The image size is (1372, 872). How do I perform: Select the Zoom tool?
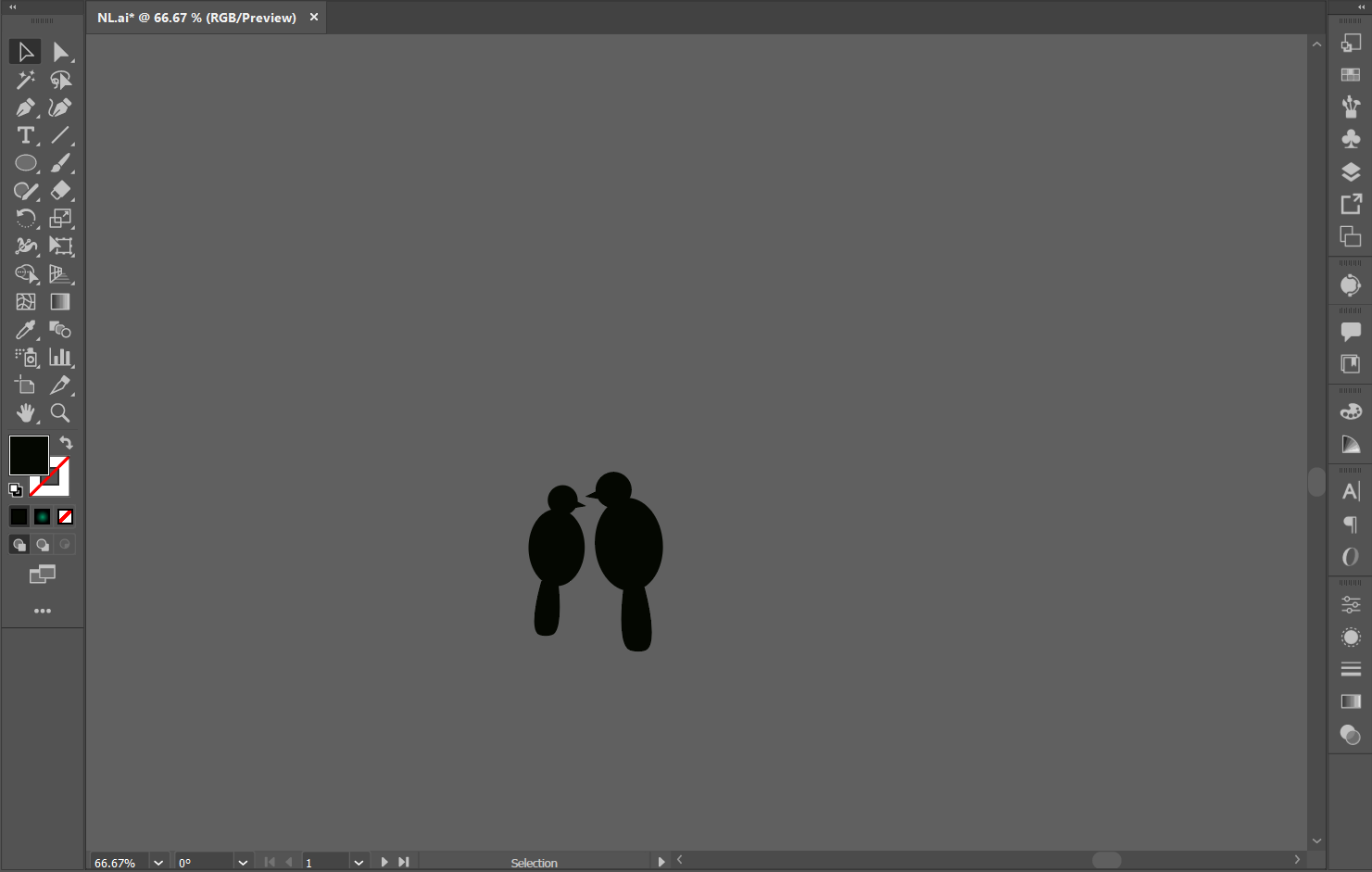point(60,413)
